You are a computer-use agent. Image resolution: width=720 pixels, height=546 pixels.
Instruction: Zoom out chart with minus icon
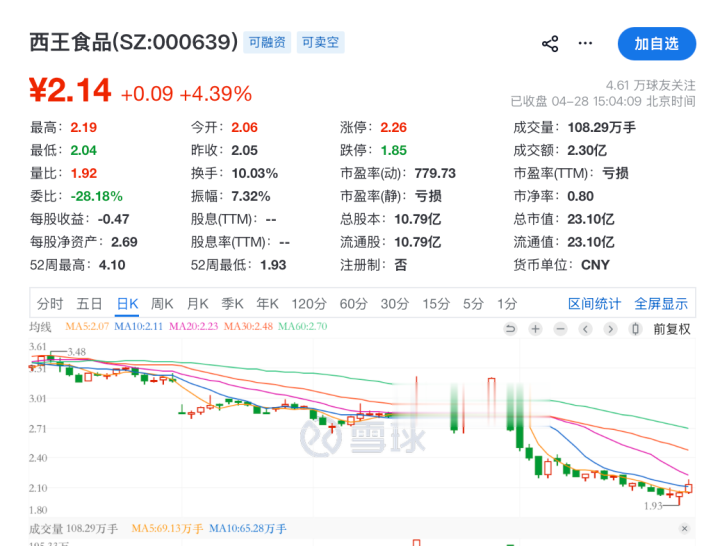click(560, 329)
